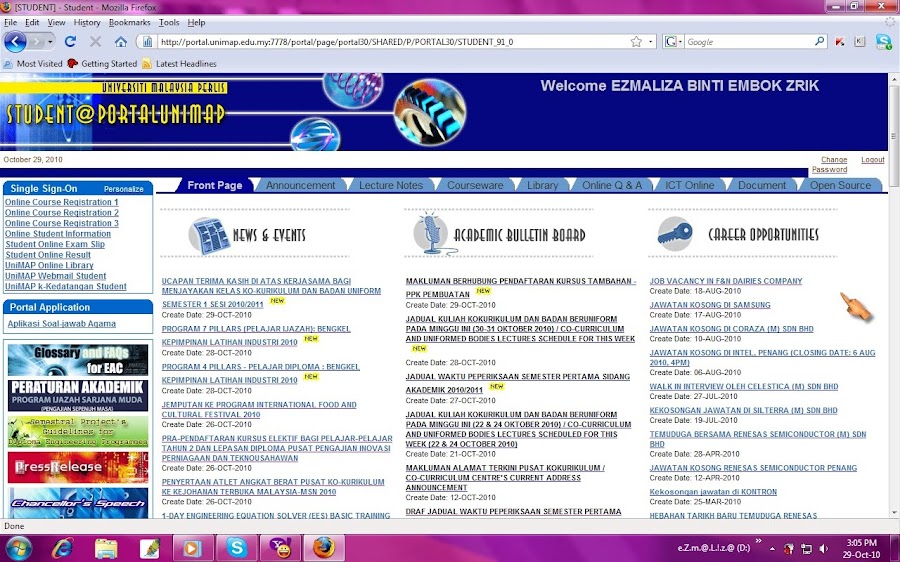Click the Career Opportunities key icon
900x562 pixels.
pyautogui.click(x=674, y=234)
